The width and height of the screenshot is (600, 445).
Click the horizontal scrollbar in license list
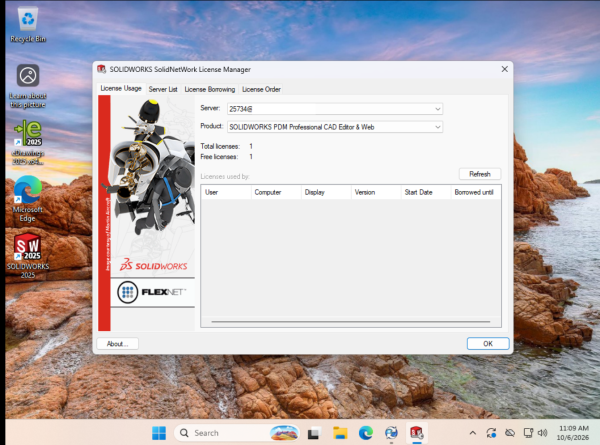(351, 322)
